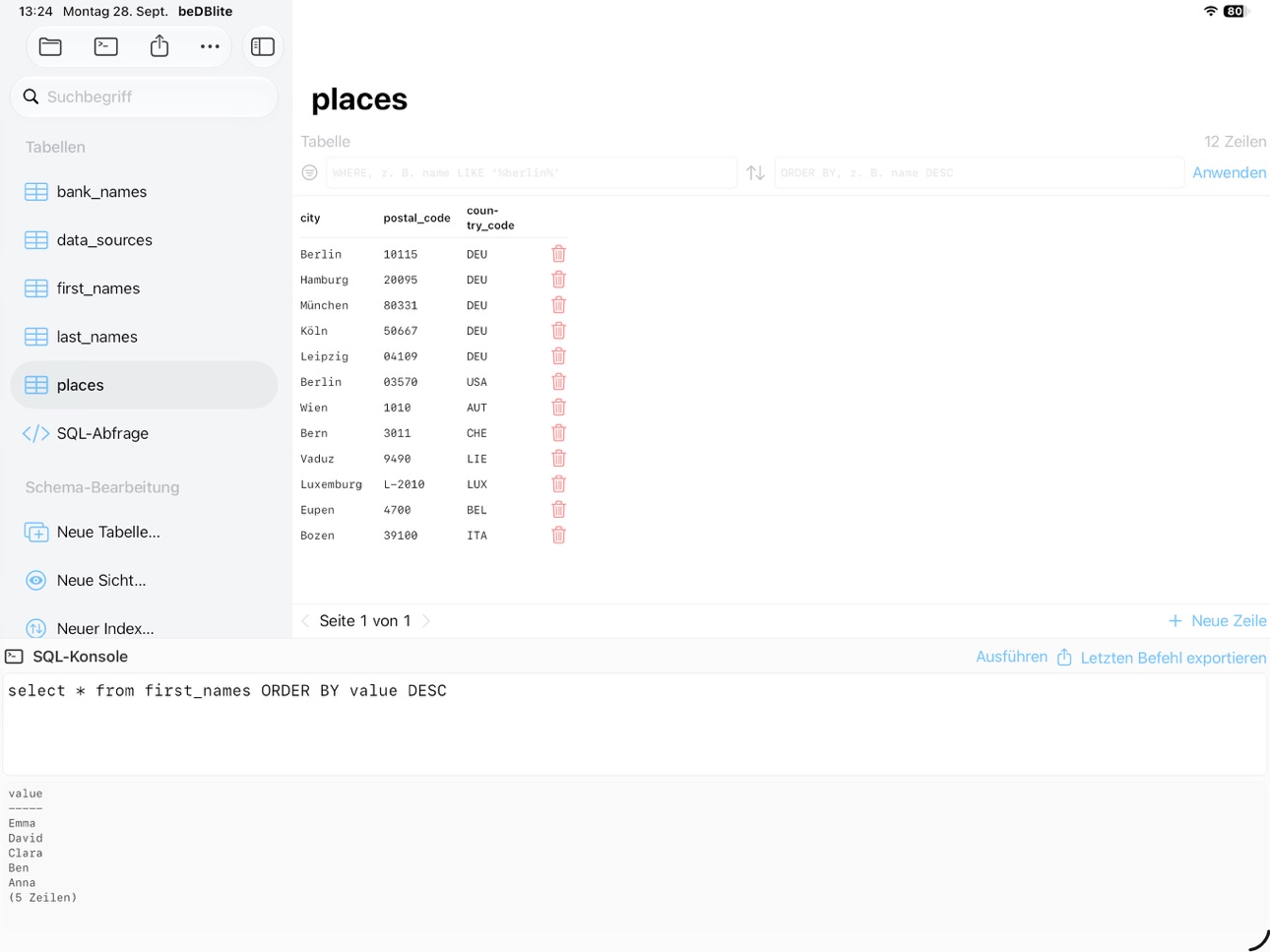Click Letzten Befehl exportieren
This screenshot has width=1270, height=952.
click(x=1162, y=658)
